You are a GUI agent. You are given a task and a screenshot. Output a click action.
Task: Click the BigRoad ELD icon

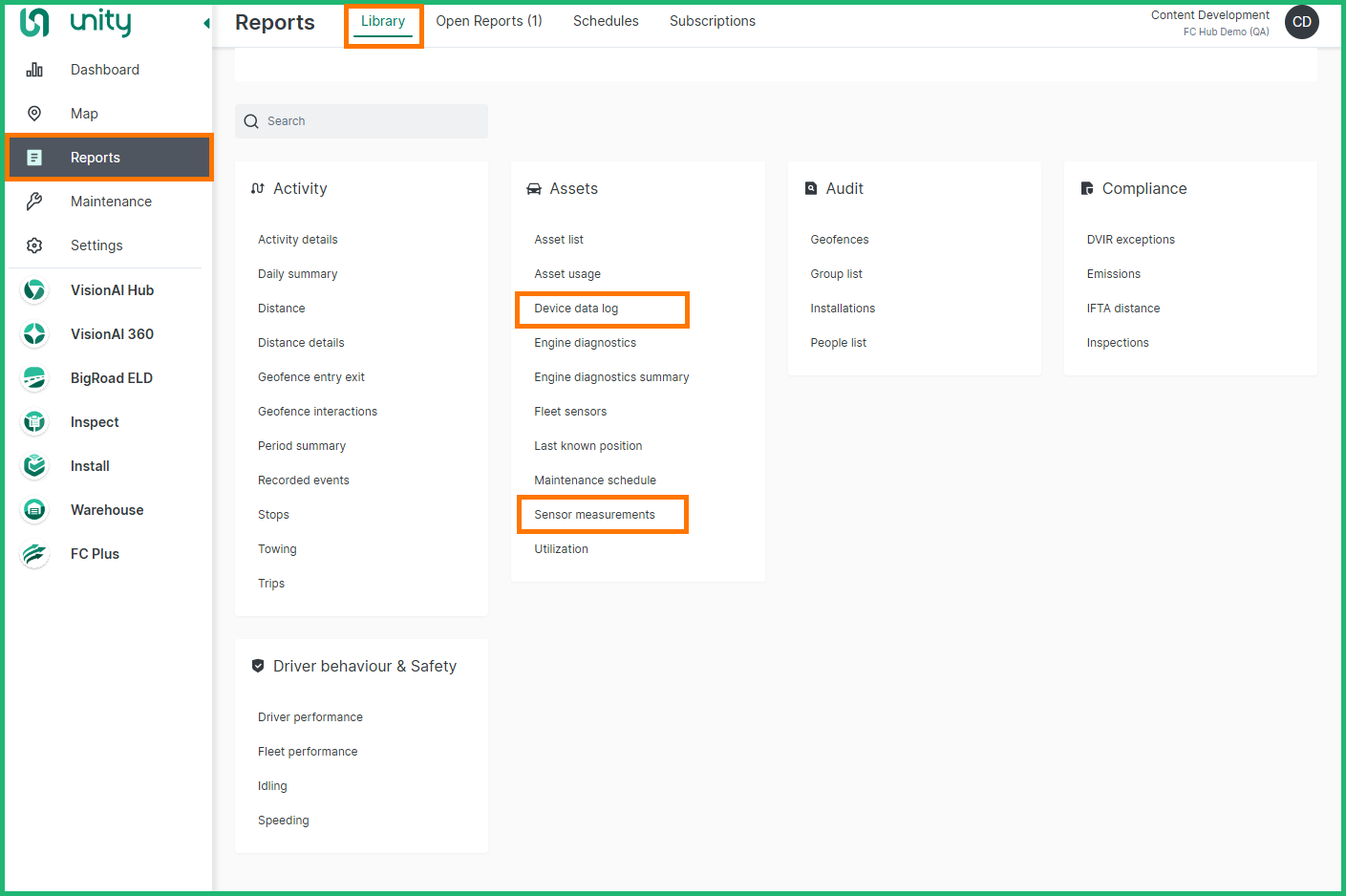[34, 378]
